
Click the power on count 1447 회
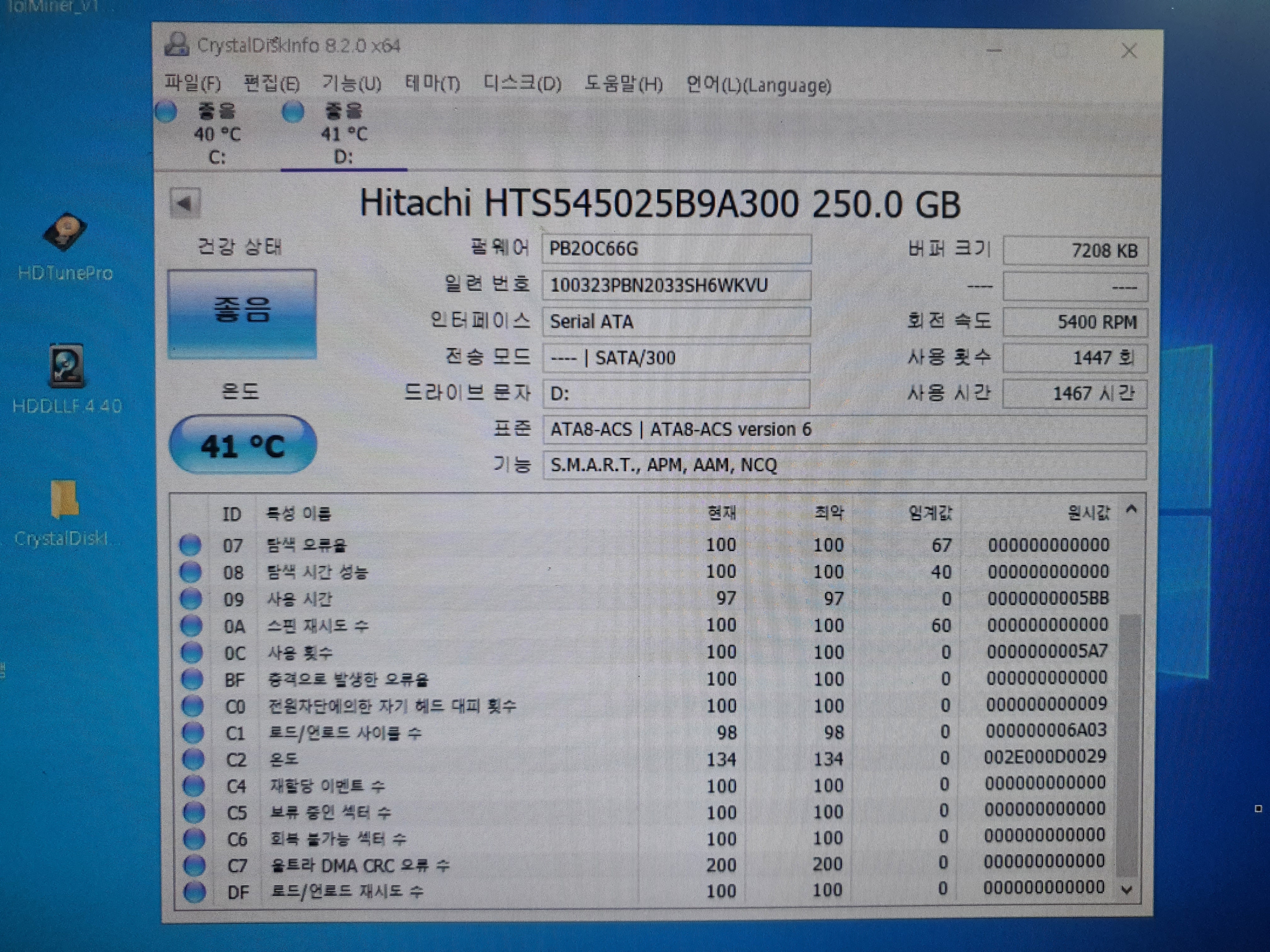coord(1075,358)
